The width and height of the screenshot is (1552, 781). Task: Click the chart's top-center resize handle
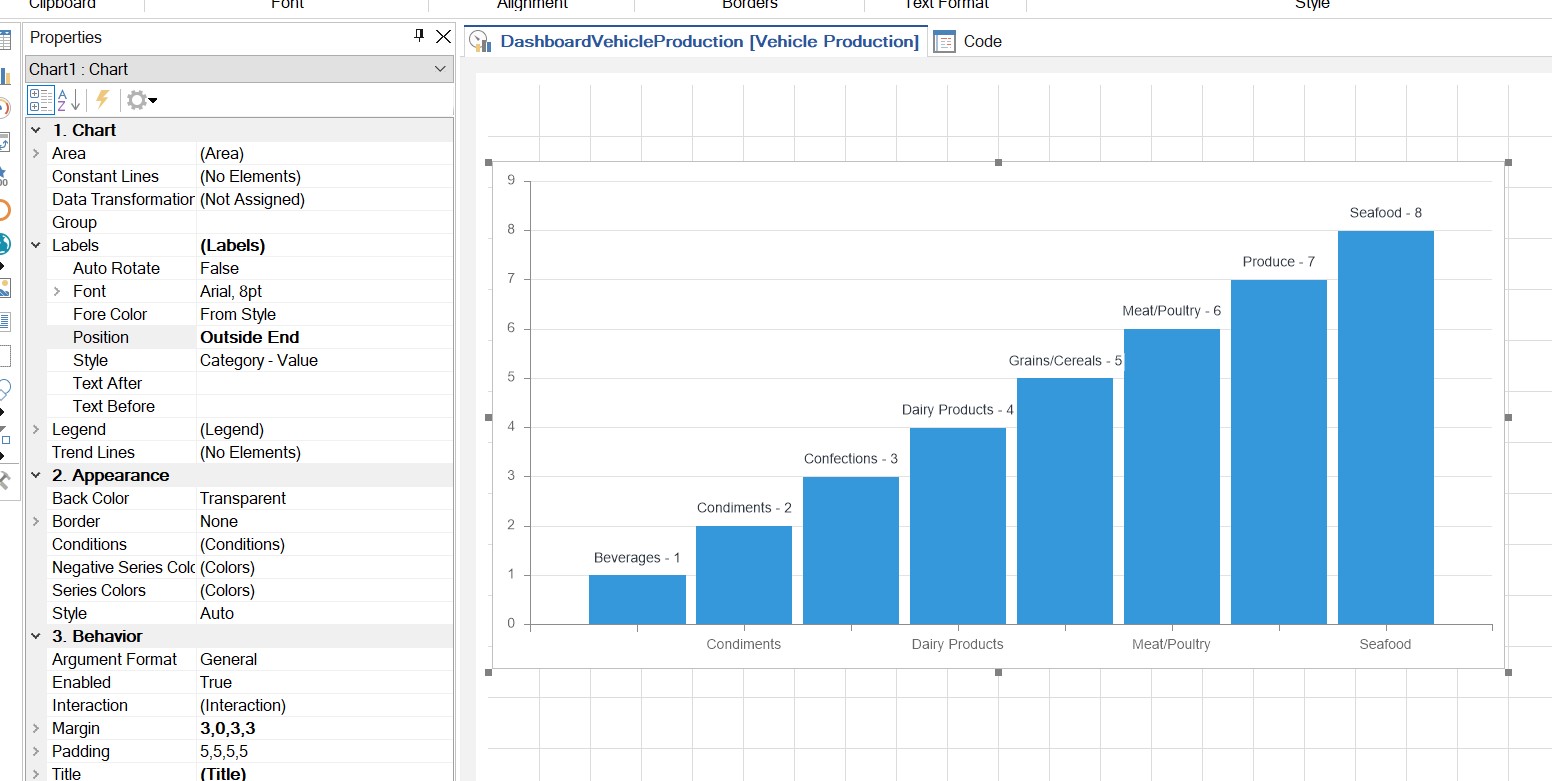pyautogui.click(x=998, y=162)
